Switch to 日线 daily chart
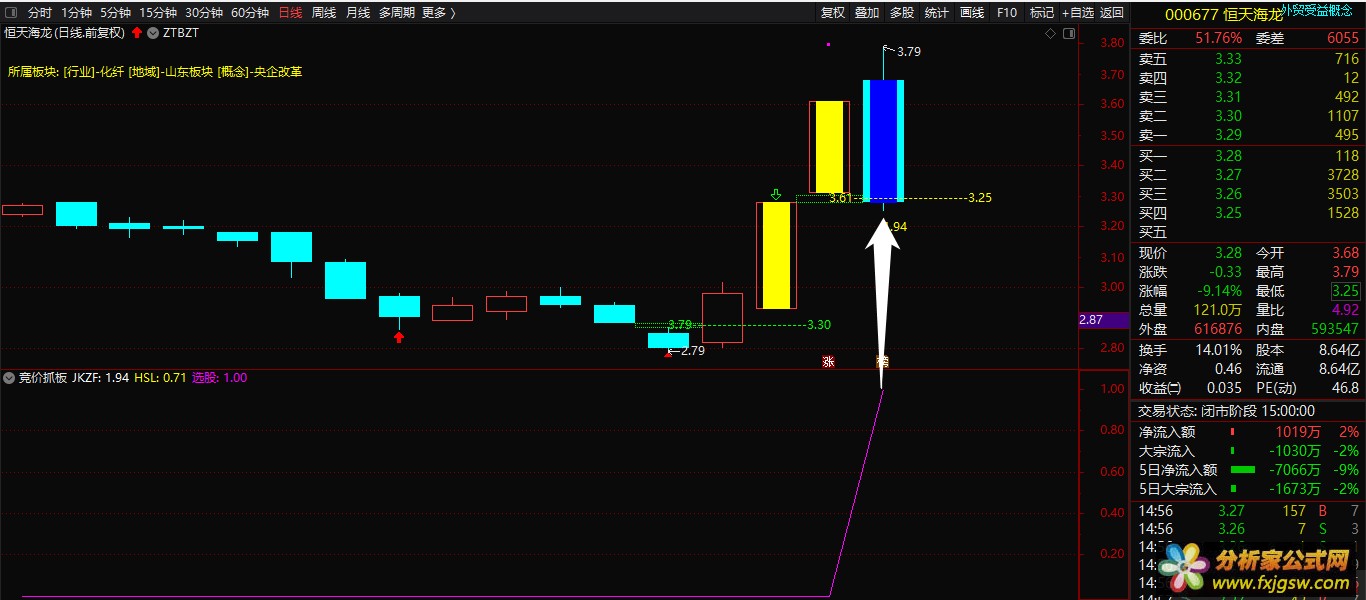Viewport: 1366px width, 600px height. (290, 13)
